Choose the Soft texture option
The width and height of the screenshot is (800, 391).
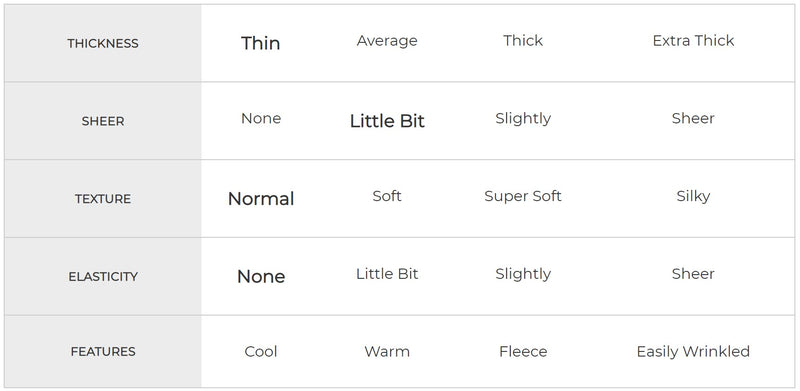coord(387,196)
